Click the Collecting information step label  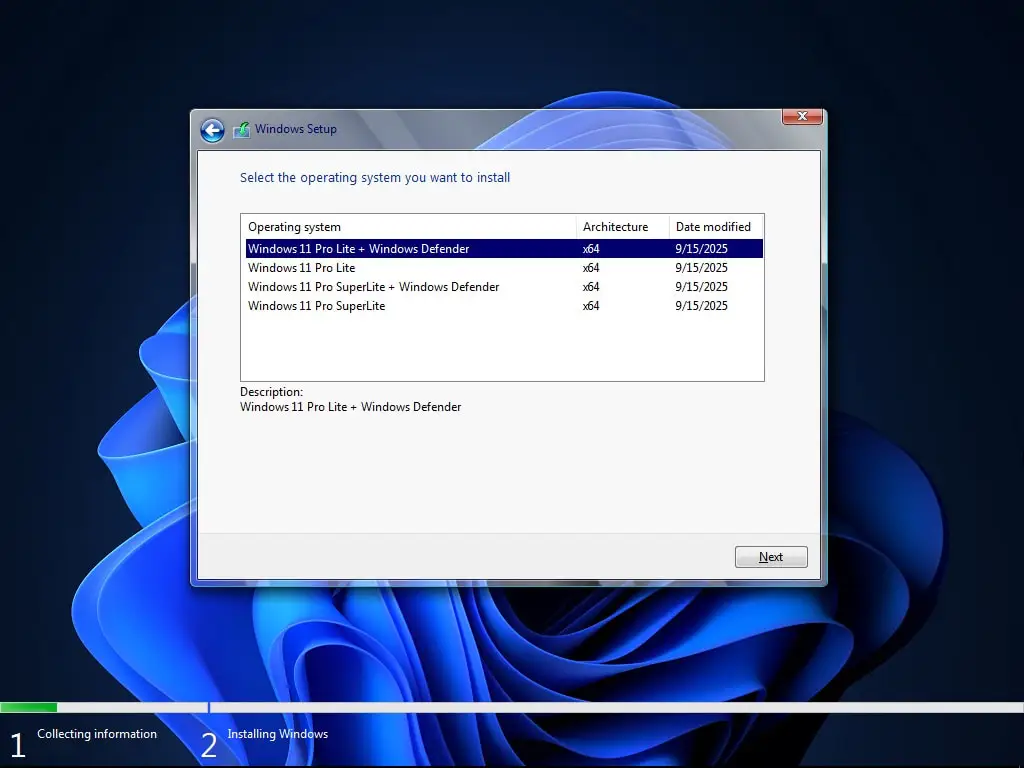click(x=96, y=734)
